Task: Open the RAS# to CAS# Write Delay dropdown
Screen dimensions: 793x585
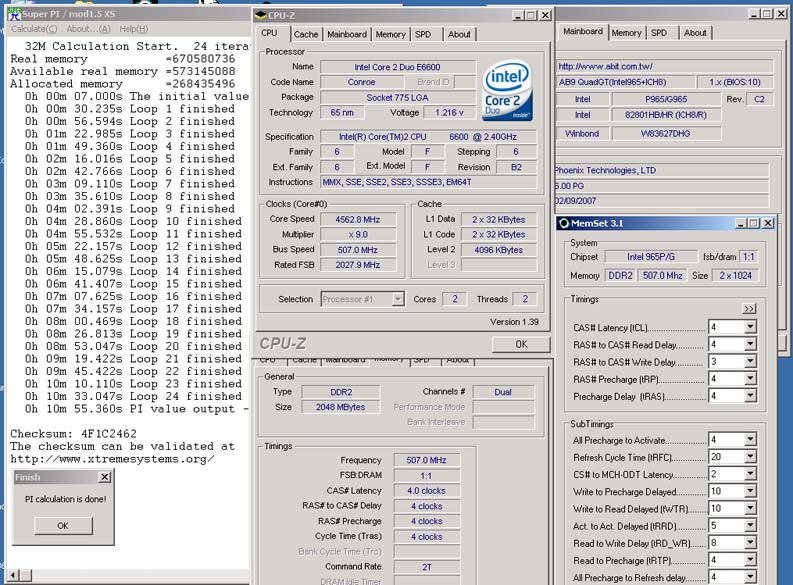Action: pyautogui.click(x=750, y=362)
